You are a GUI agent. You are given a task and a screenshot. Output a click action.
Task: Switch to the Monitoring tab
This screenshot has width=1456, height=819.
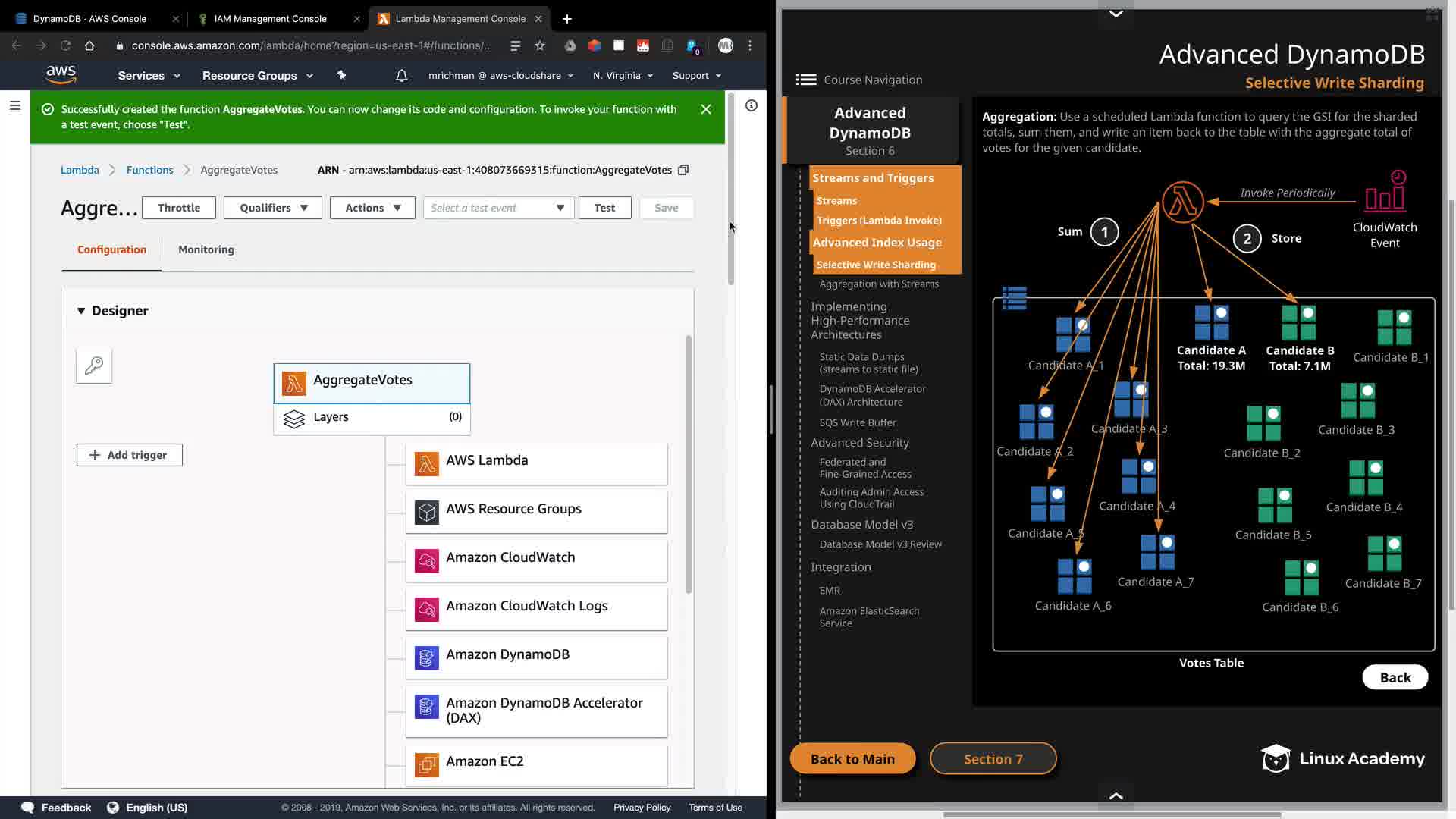tap(206, 249)
